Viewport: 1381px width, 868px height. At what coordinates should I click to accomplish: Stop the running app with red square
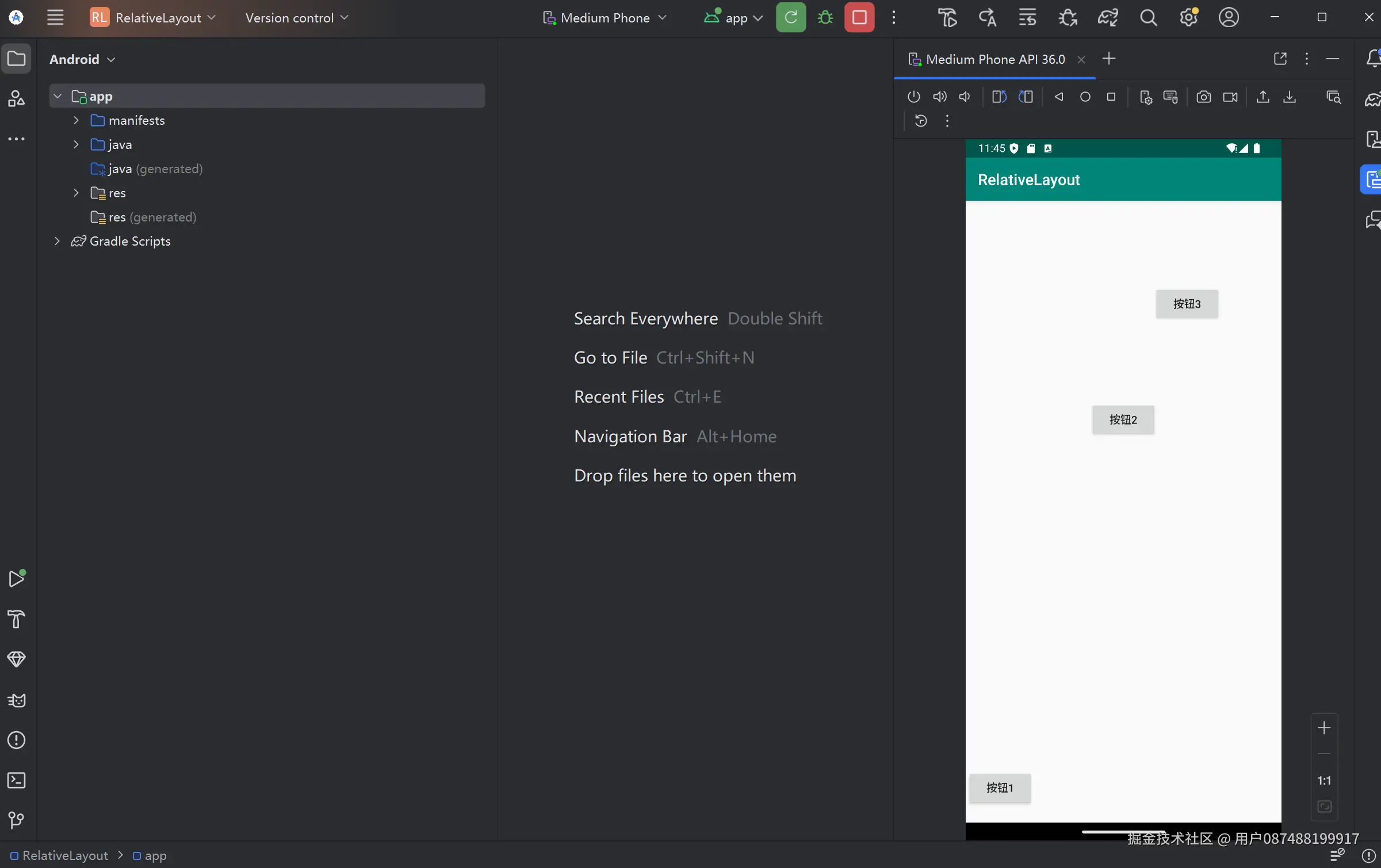[859, 18]
